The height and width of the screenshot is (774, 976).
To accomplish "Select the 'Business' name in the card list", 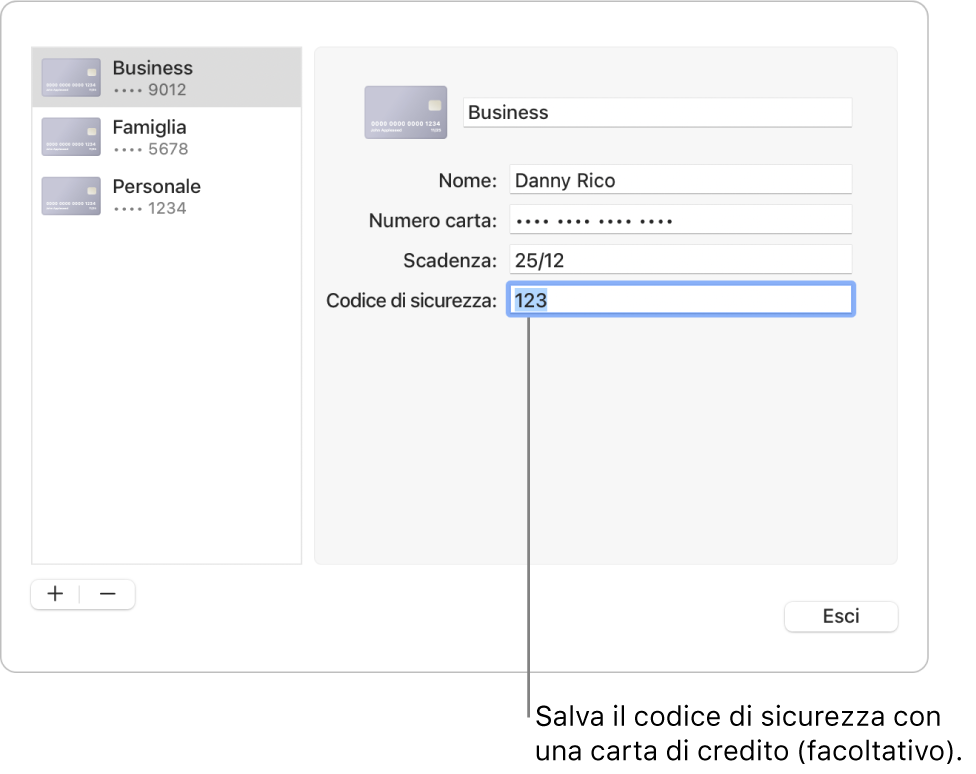I will 152,68.
